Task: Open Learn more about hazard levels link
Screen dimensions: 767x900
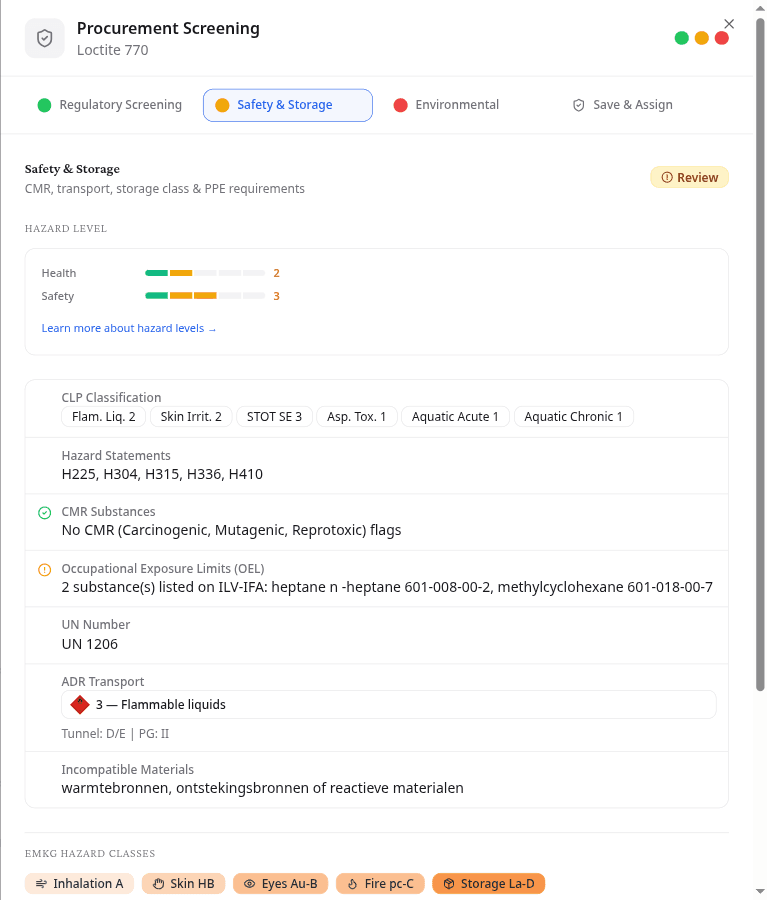Action: (129, 328)
